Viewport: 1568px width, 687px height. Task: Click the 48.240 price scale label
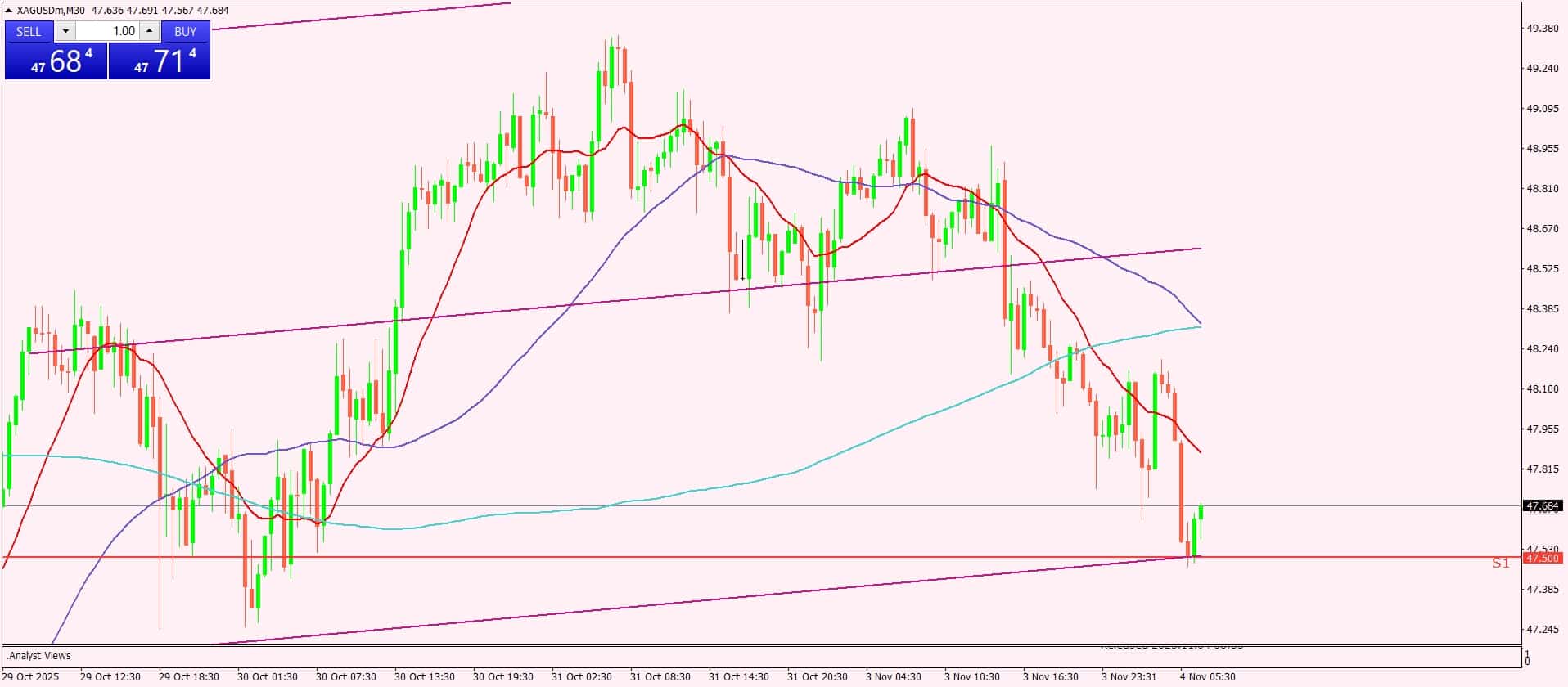coord(1543,349)
